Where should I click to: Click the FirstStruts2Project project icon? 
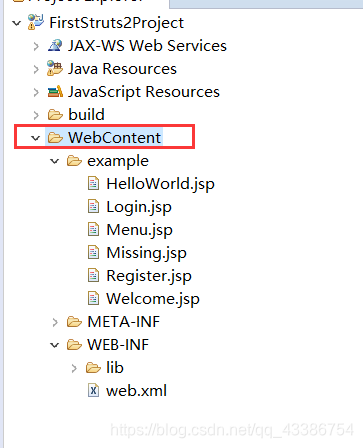click(x=36, y=22)
